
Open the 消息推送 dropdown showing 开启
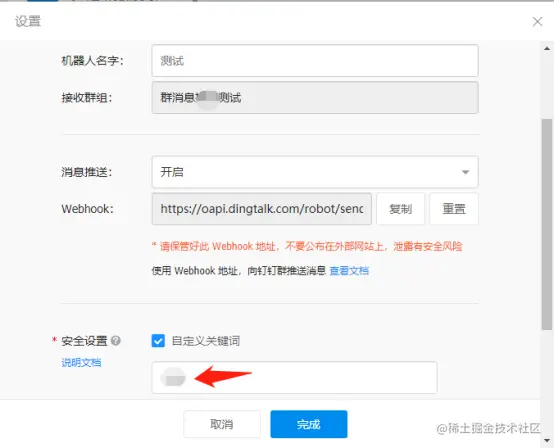315,172
